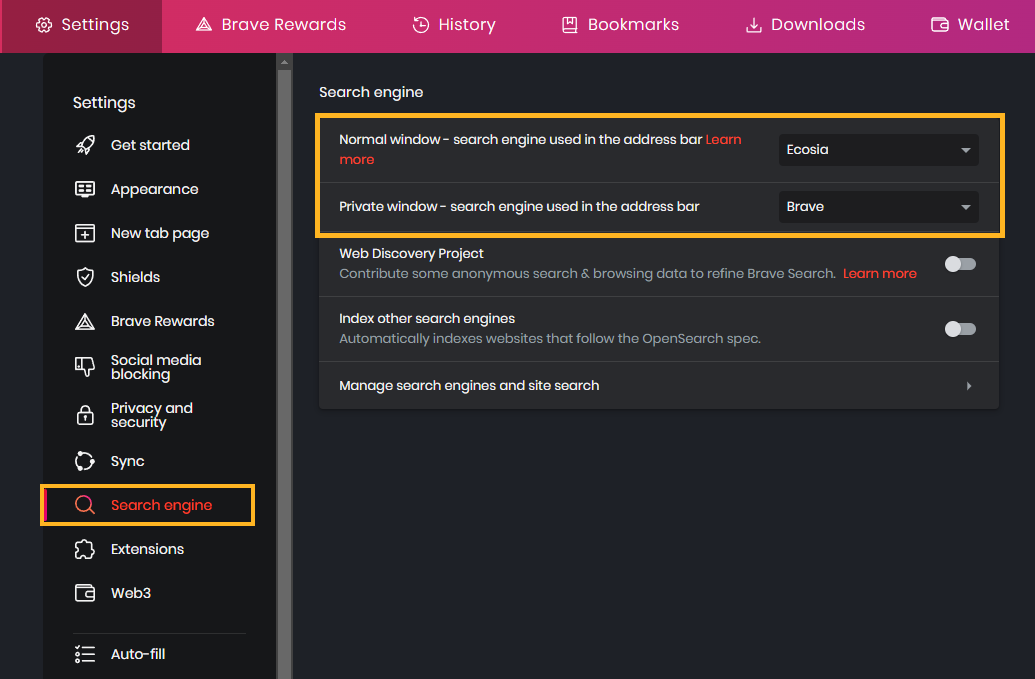The height and width of the screenshot is (679, 1035).
Task: Click the Bookmarks book icon
Action: tap(570, 25)
